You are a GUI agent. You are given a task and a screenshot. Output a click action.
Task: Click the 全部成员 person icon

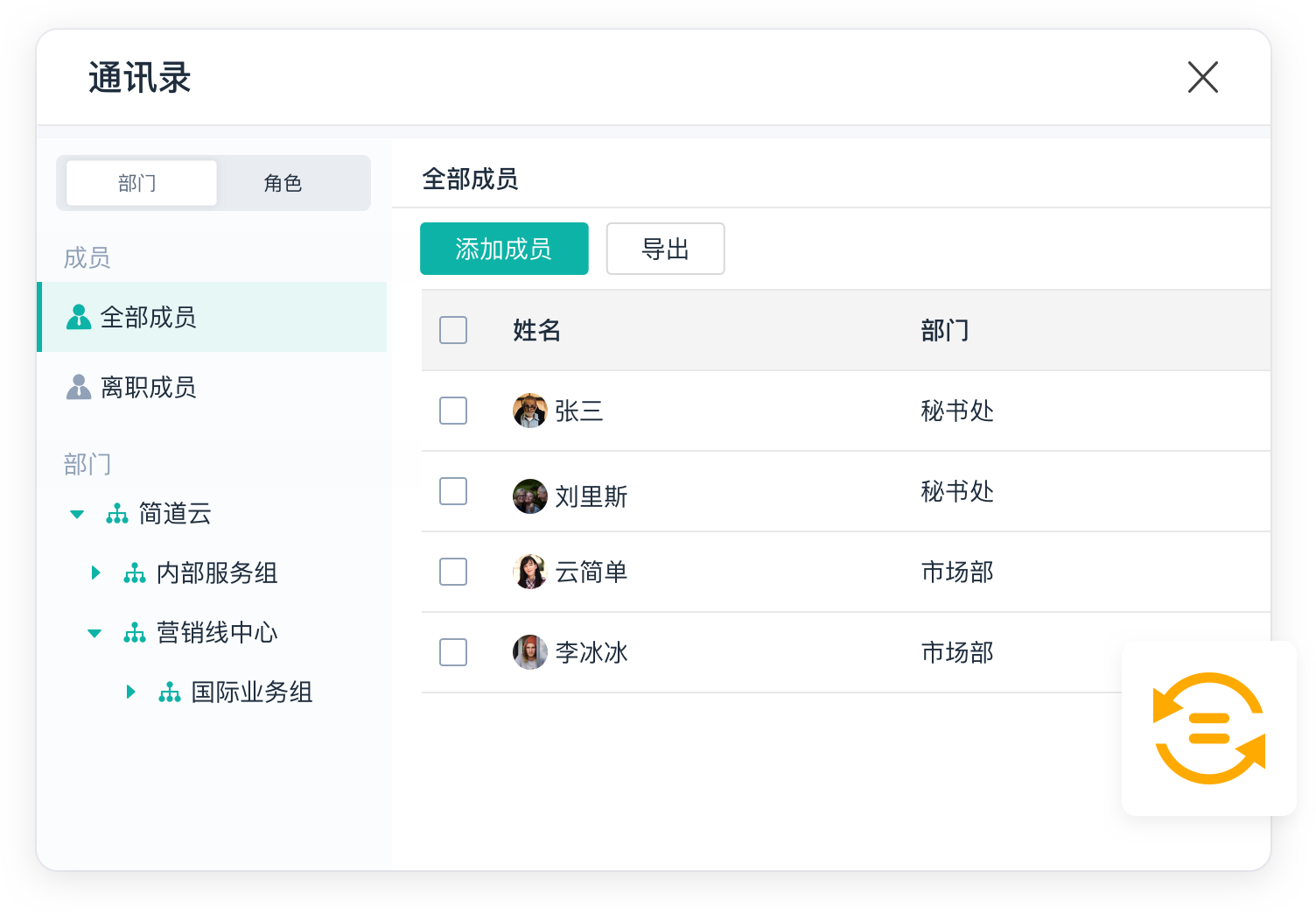pos(79,317)
